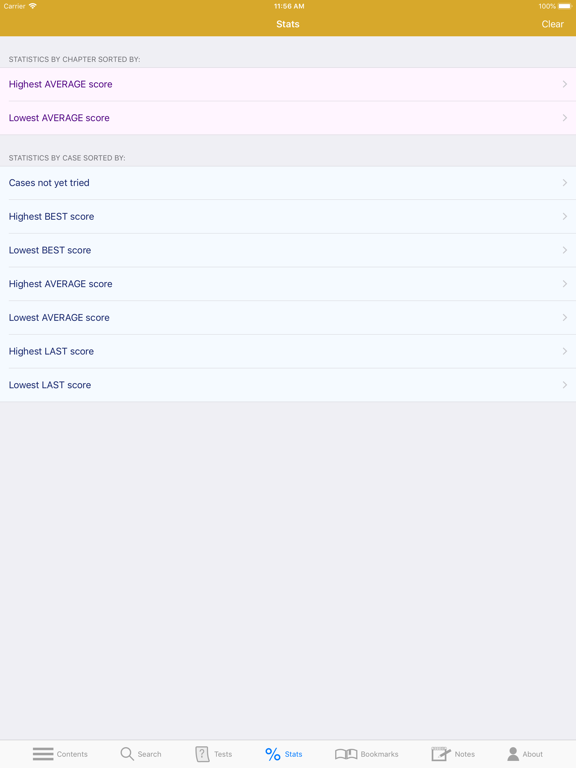
Task: Tap chevron beside Lowest LAST score
Action: tap(565, 385)
